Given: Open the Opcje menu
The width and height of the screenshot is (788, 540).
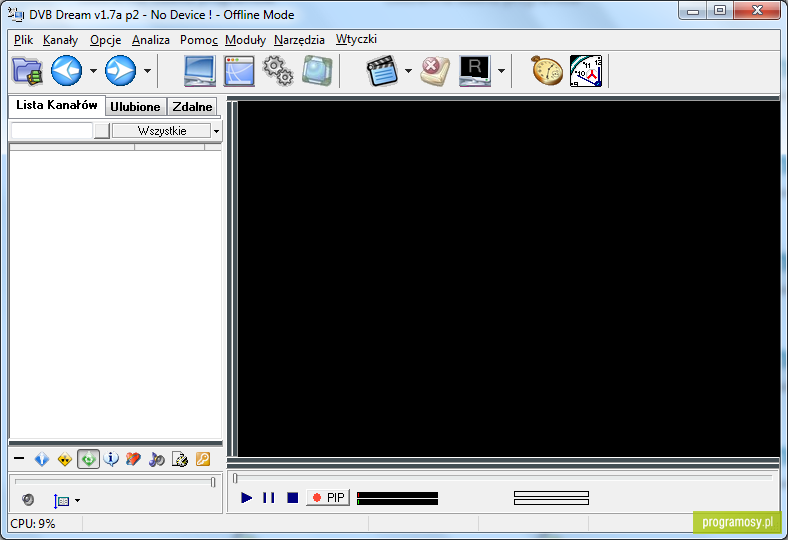Looking at the screenshot, I should [106, 40].
